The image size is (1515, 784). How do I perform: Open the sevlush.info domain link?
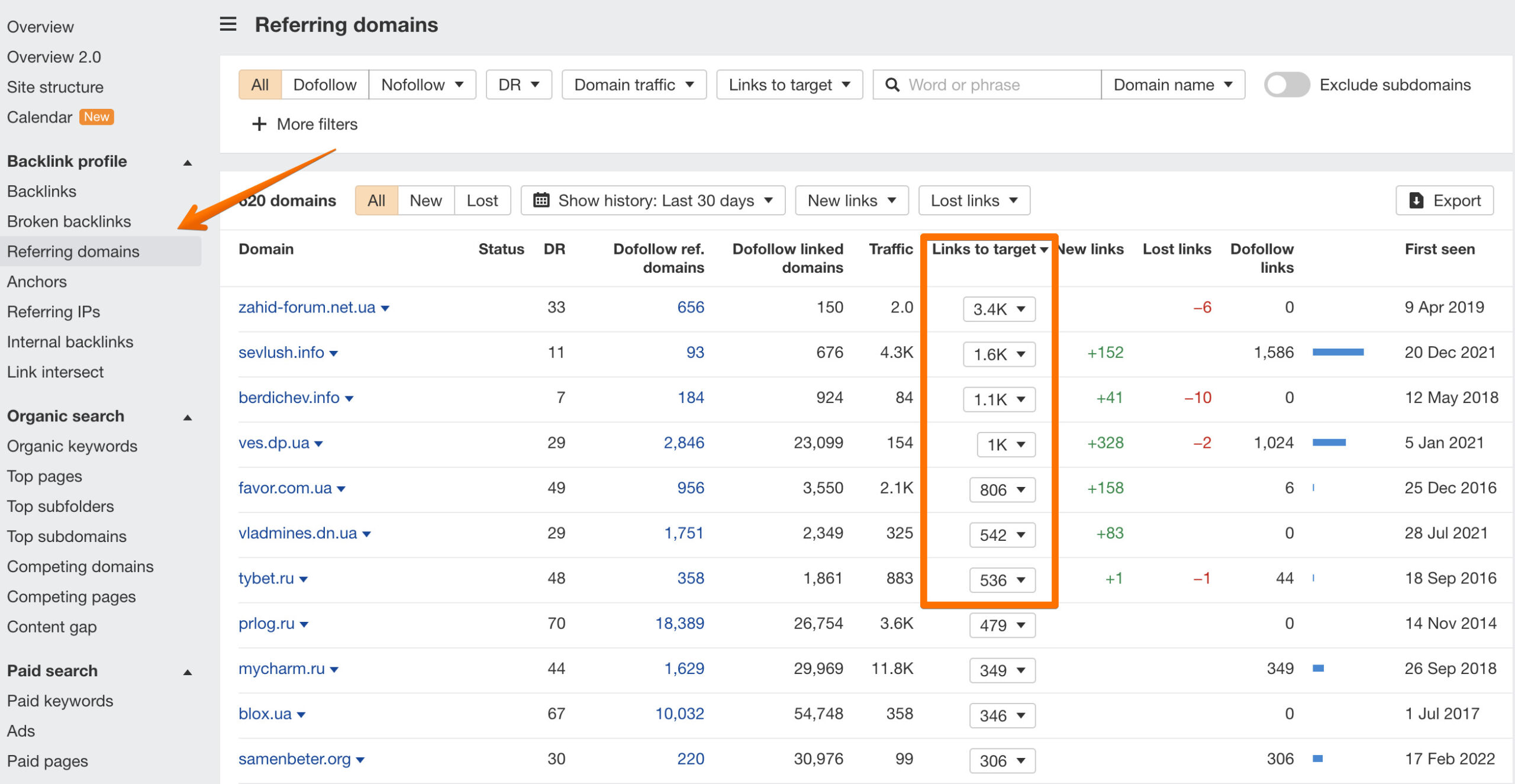tap(281, 353)
